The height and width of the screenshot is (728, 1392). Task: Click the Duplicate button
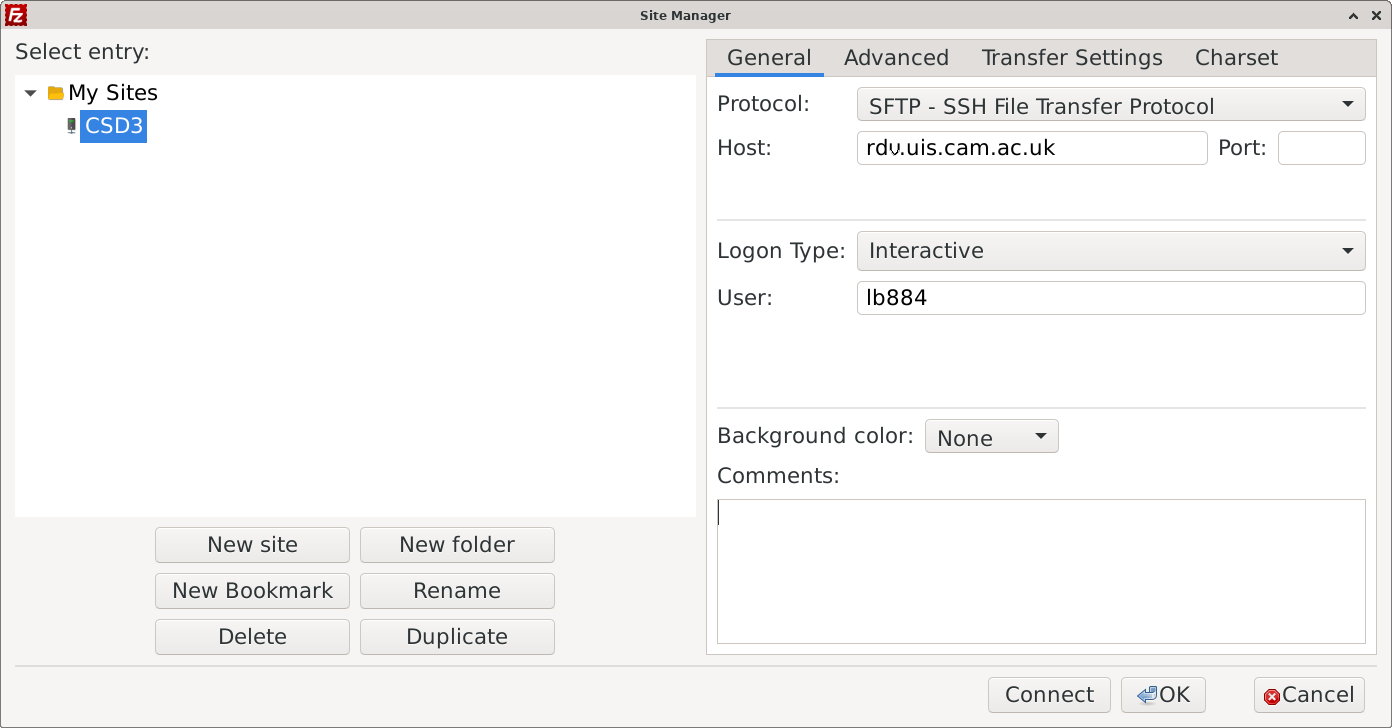pyautogui.click(x=457, y=637)
